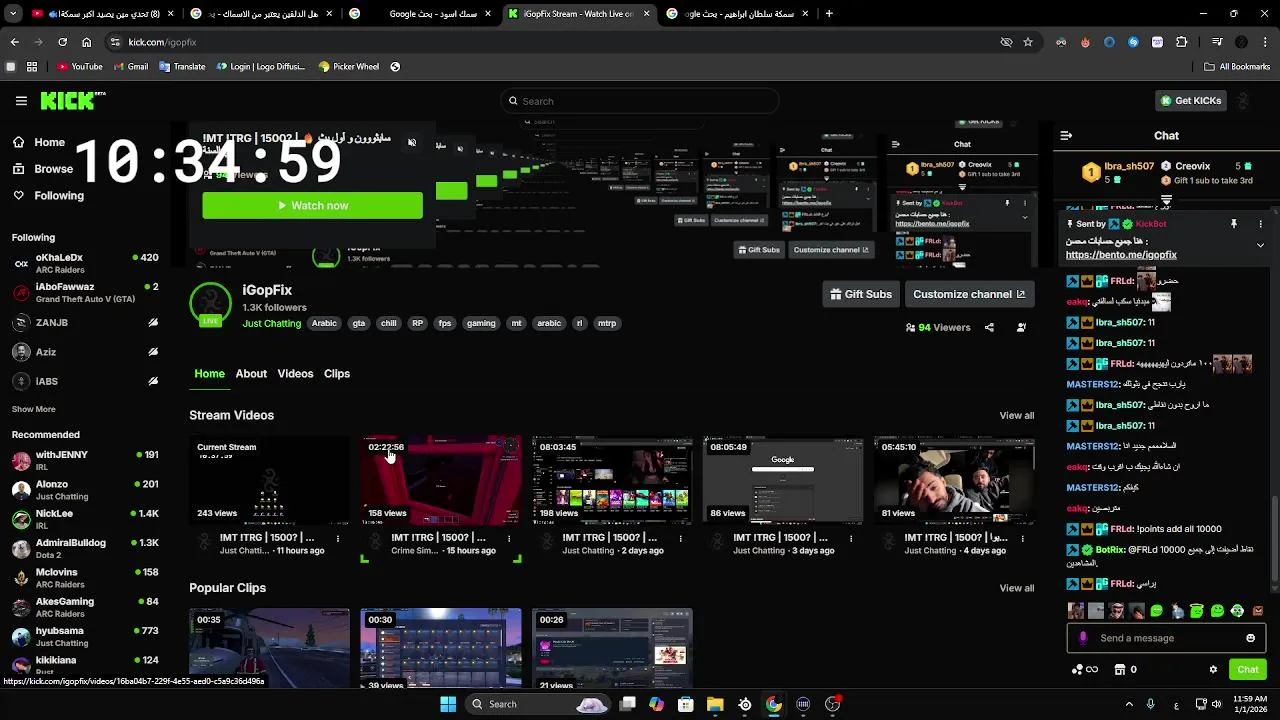
Task: Open Chrome media control icon
Action: [x=1217, y=42]
